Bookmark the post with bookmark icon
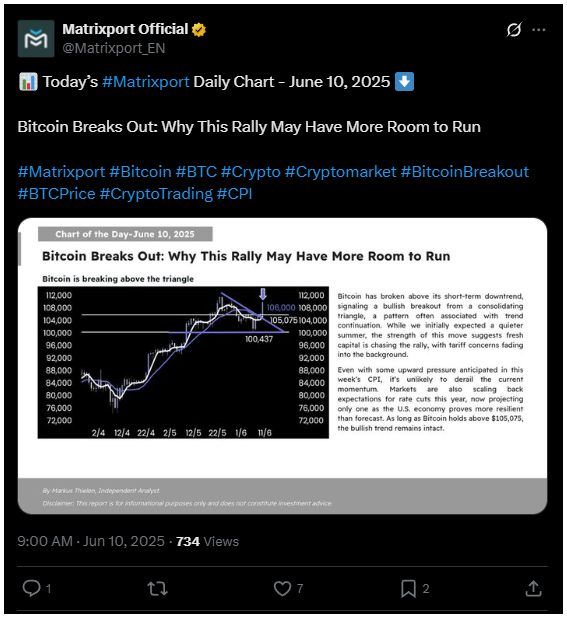The width and height of the screenshot is (567, 618). pos(408,588)
